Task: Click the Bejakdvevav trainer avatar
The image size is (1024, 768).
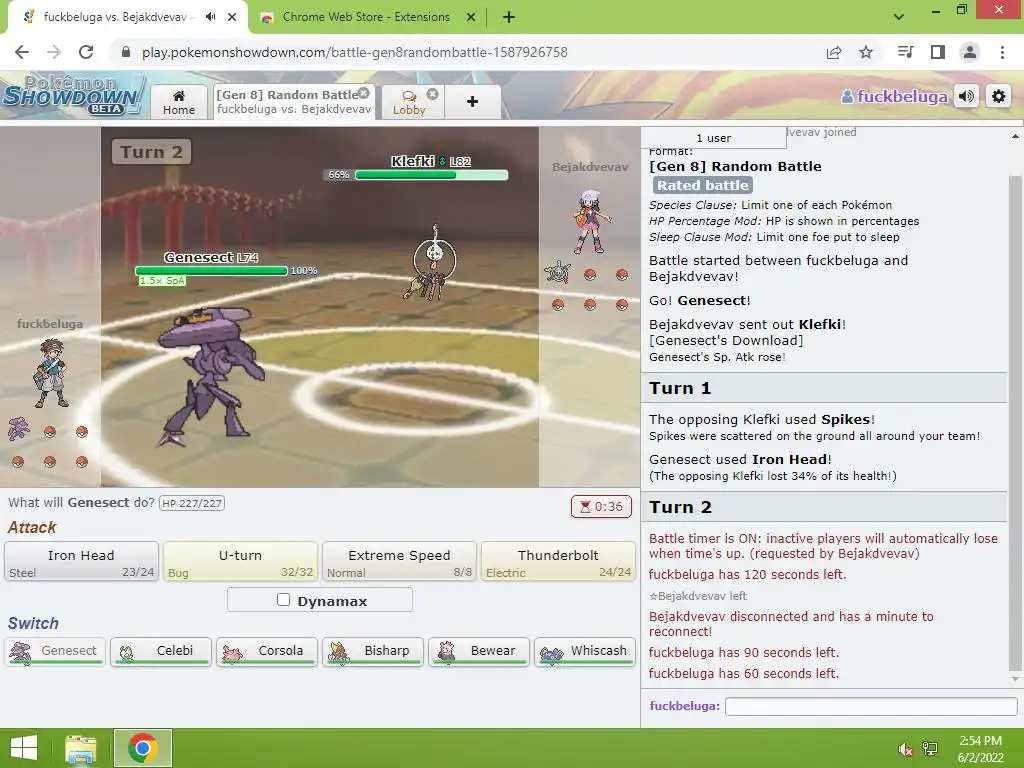Action: pos(592,222)
